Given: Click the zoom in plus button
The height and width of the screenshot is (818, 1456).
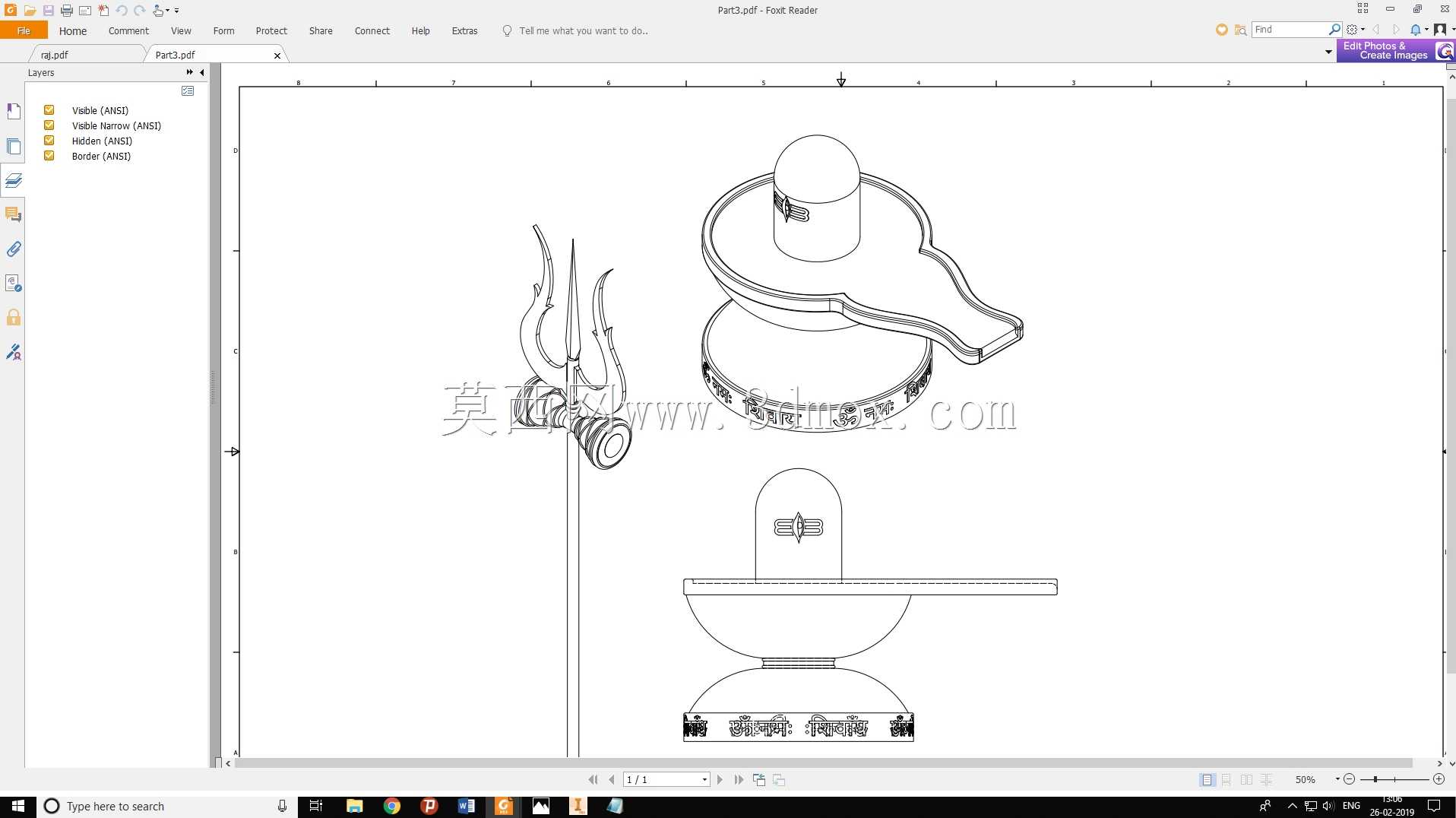Looking at the screenshot, I should point(1439,779).
